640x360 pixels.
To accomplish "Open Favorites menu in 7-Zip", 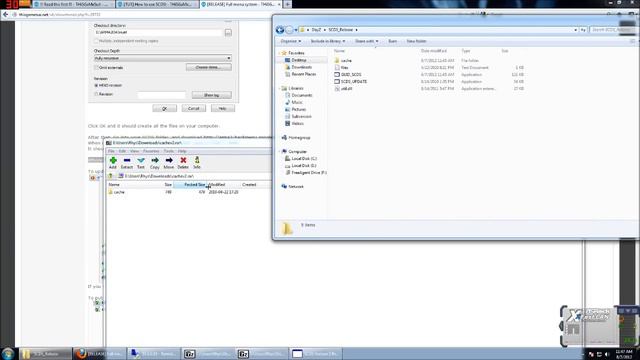I will pyautogui.click(x=151, y=151).
